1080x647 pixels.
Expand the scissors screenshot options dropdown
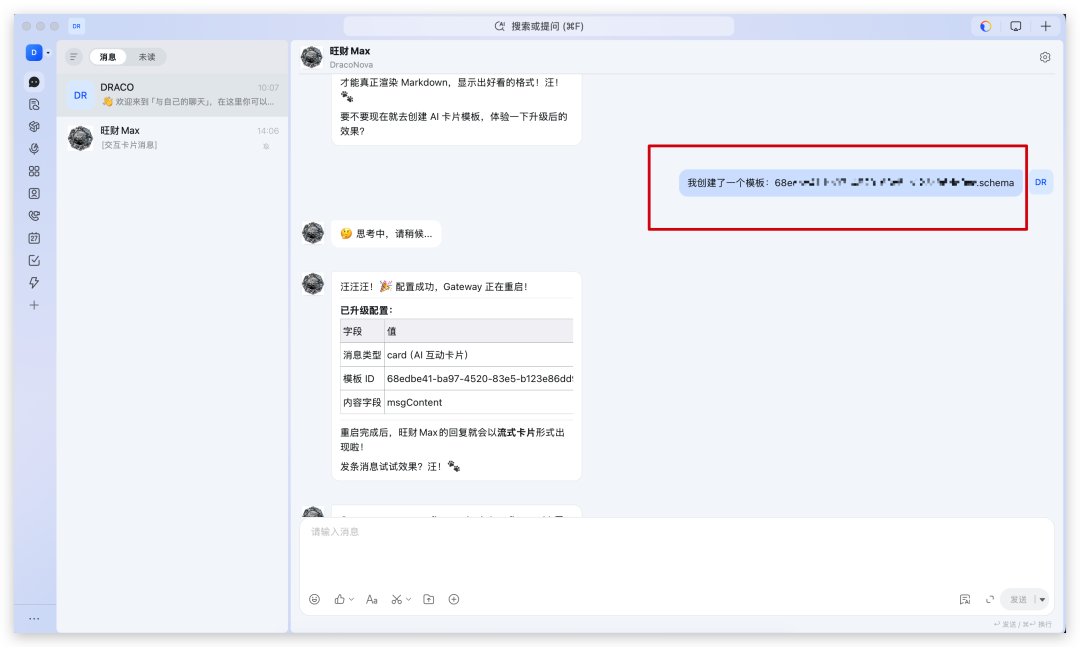click(408, 599)
